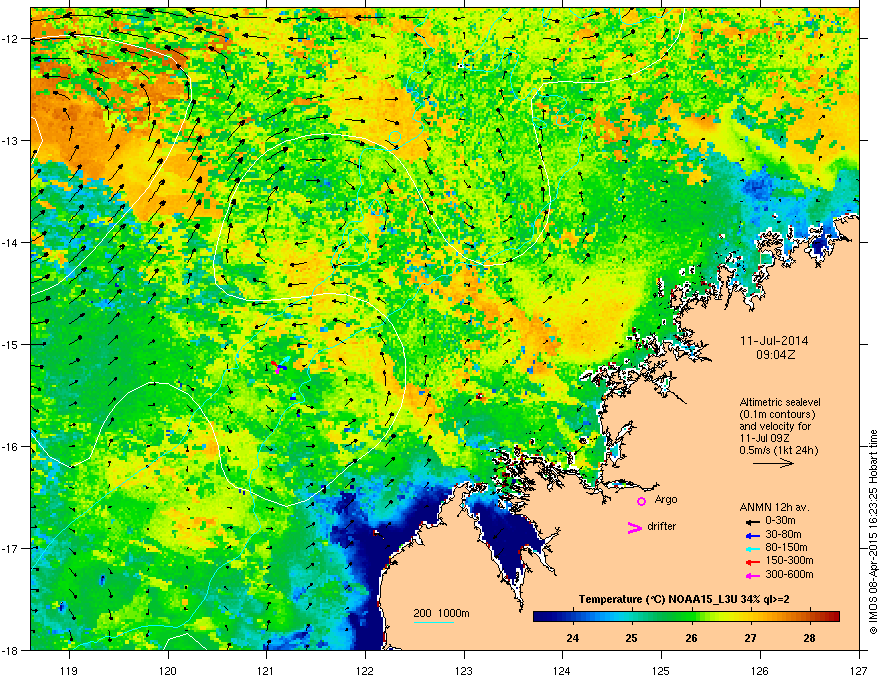Screen dimensions: 880x680
Task: Click the longitude axis label 120
Action: pyautogui.click(x=168, y=670)
